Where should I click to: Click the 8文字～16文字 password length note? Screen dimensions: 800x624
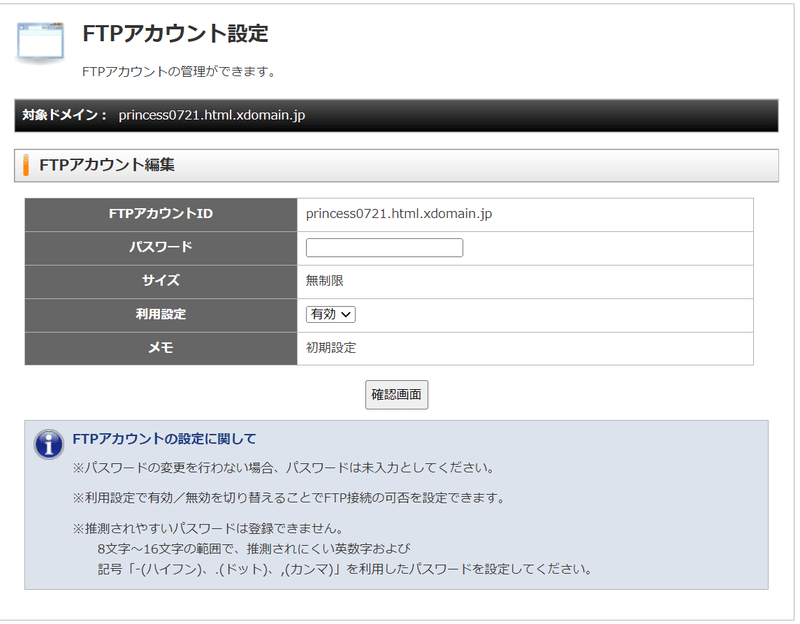(x=254, y=549)
